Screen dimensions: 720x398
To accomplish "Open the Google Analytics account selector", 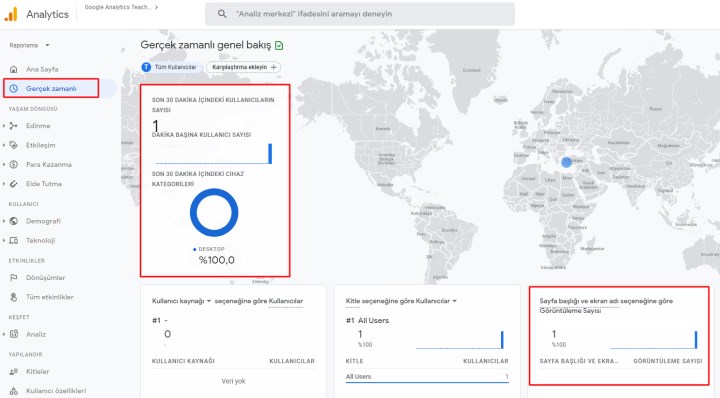I will tap(122, 7).
